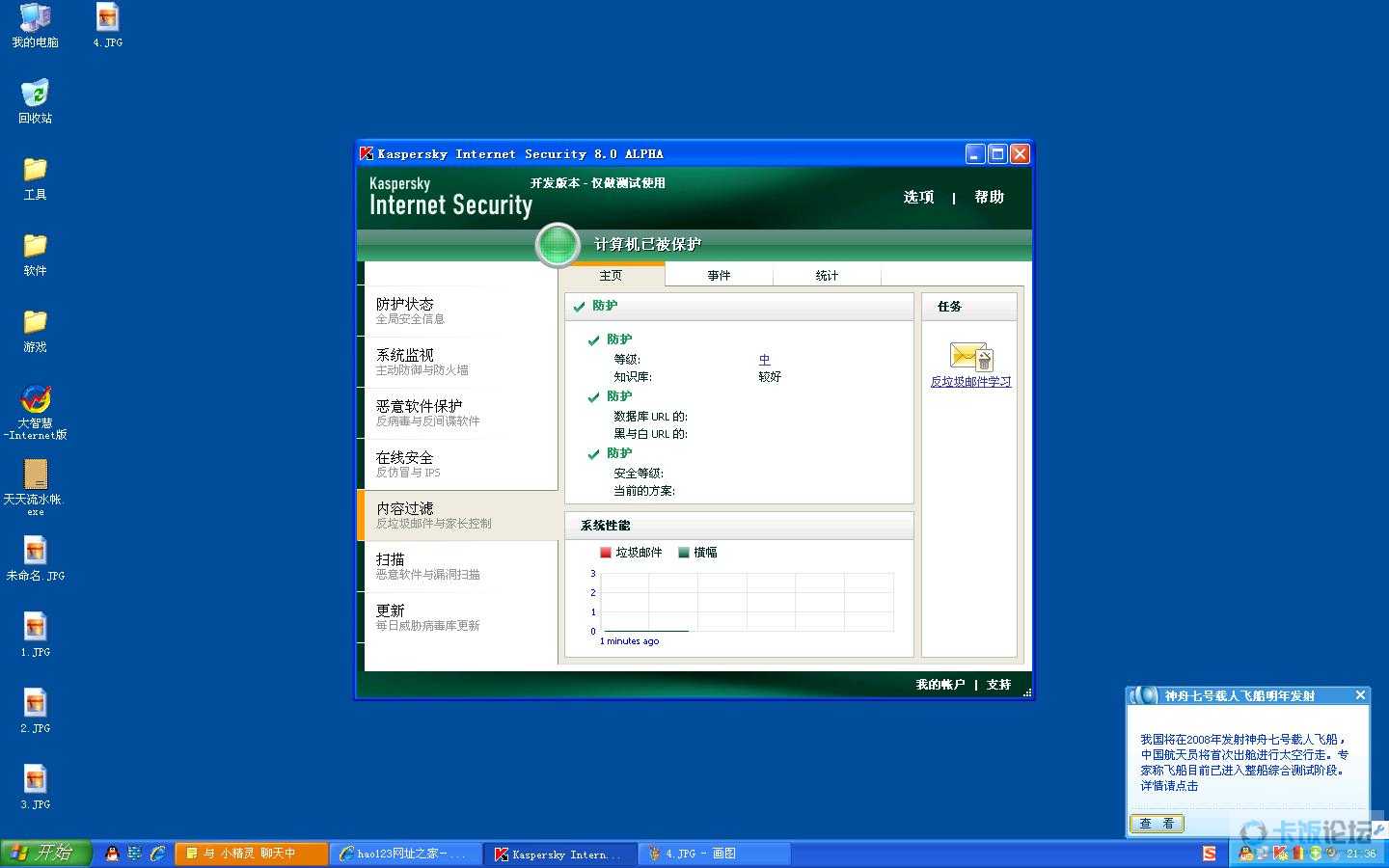Click 防护 item above 数据库 URL row
1389x868 pixels.
(619, 396)
